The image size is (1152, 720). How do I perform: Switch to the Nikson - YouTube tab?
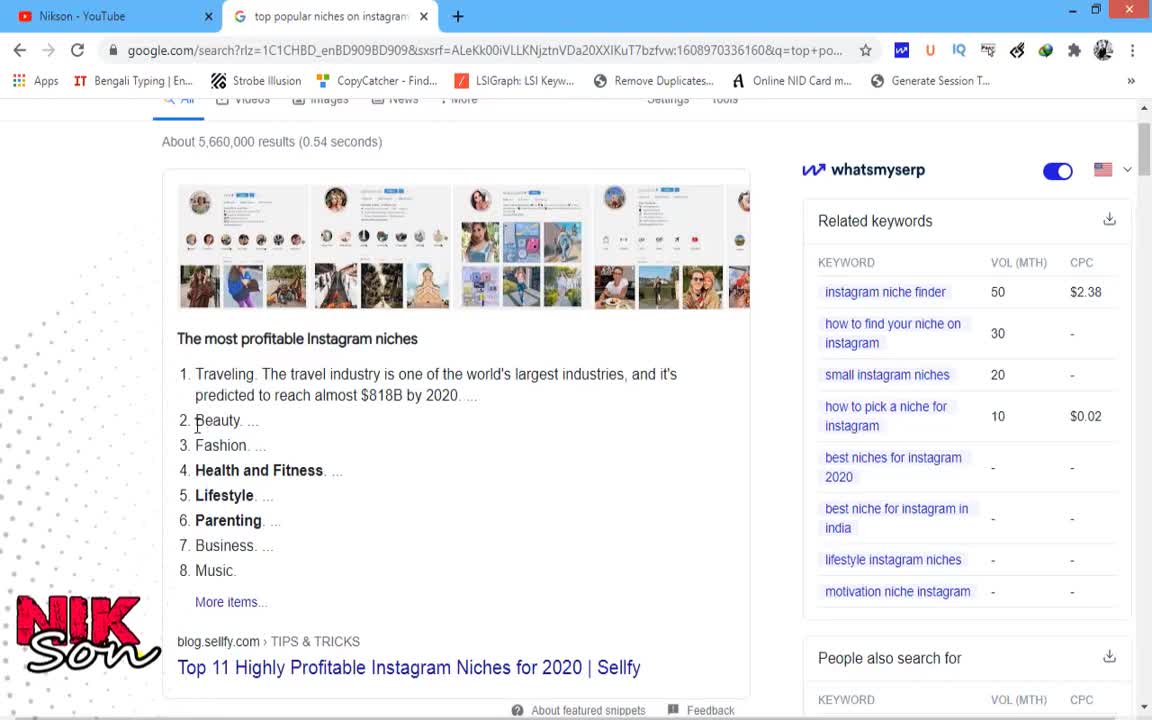110,16
